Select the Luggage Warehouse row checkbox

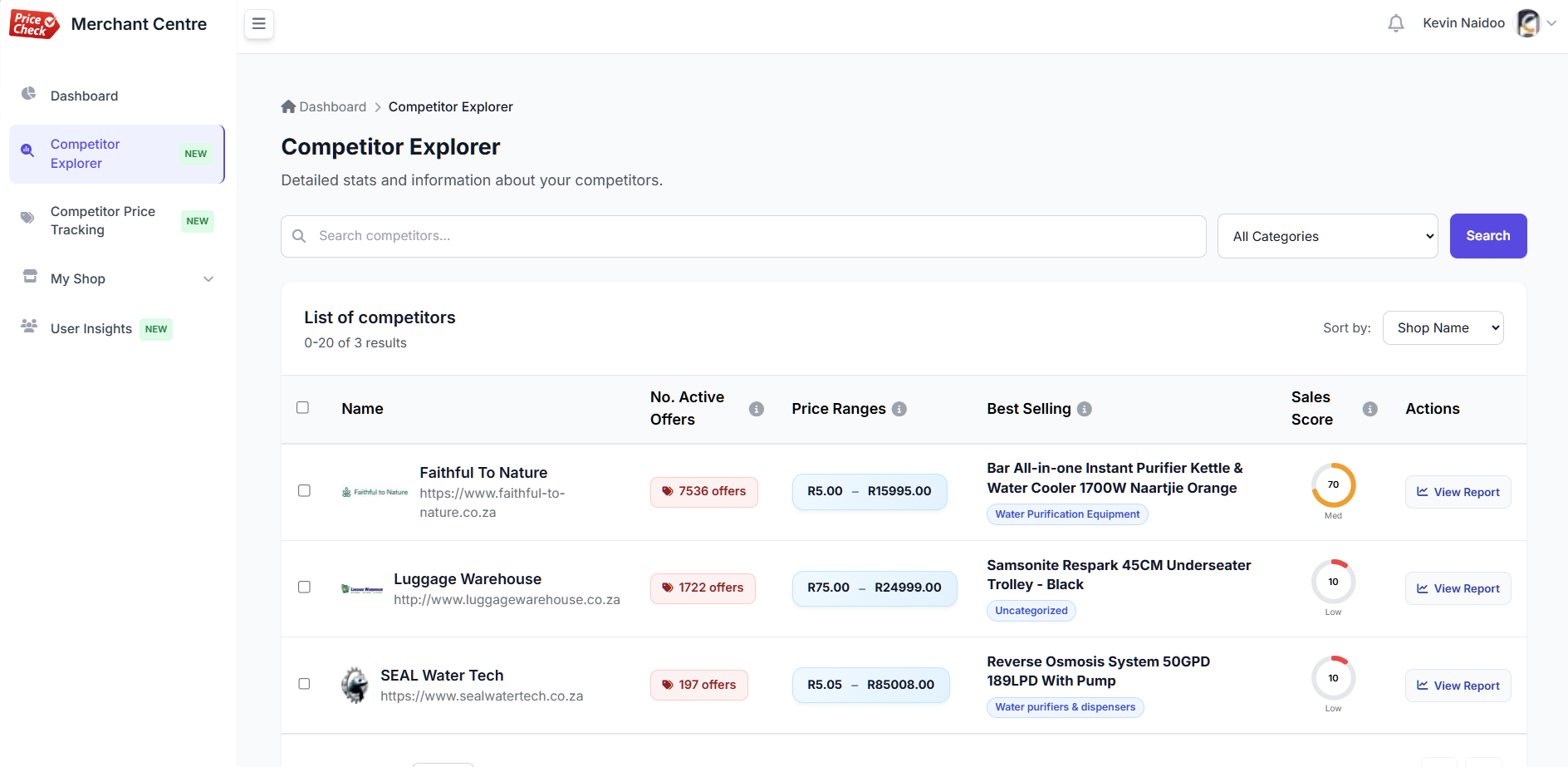click(304, 587)
